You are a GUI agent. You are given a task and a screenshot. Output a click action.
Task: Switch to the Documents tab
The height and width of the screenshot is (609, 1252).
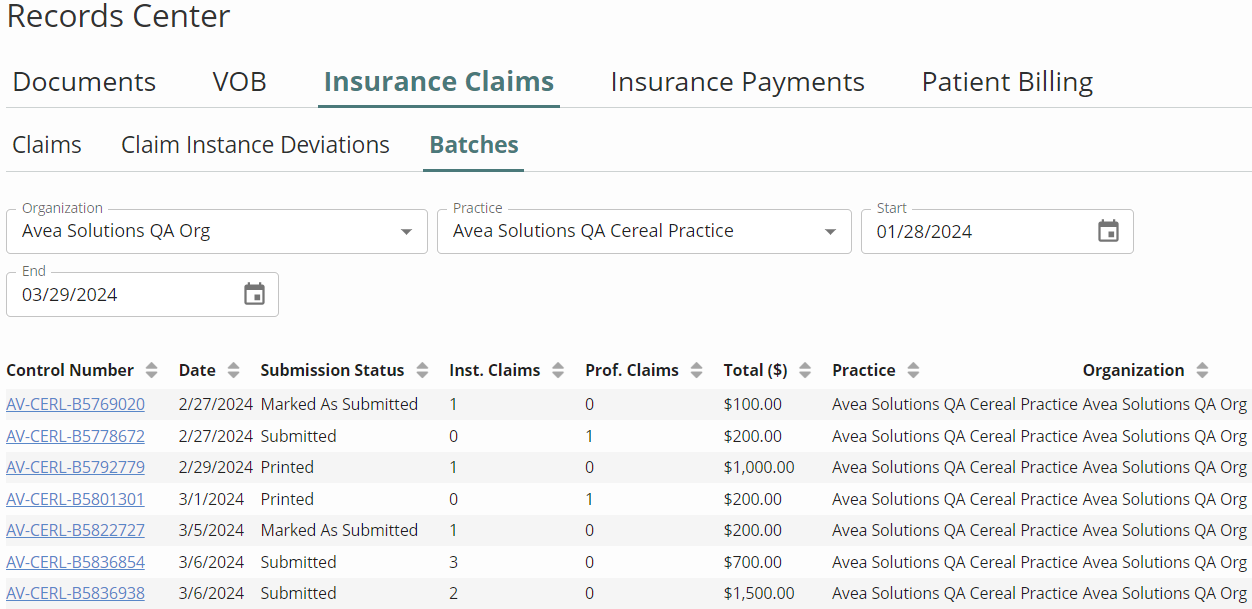[x=84, y=82]
